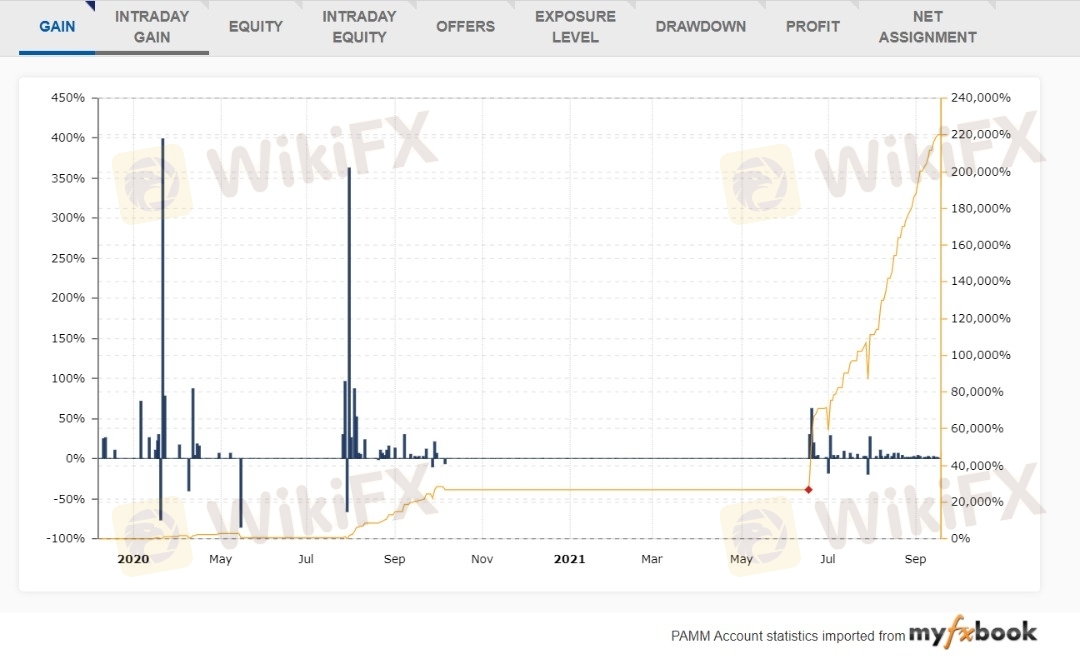Go to the OFFERS tab
This screenshot has height=659, width=1080.
click(465, 27)
